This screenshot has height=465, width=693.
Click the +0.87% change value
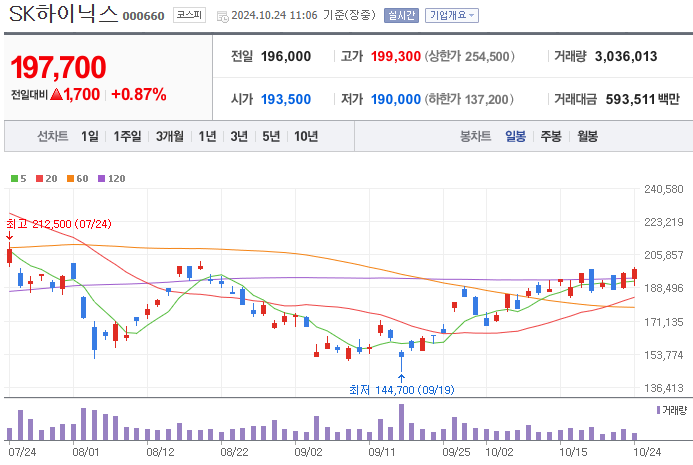pos(139,94)
